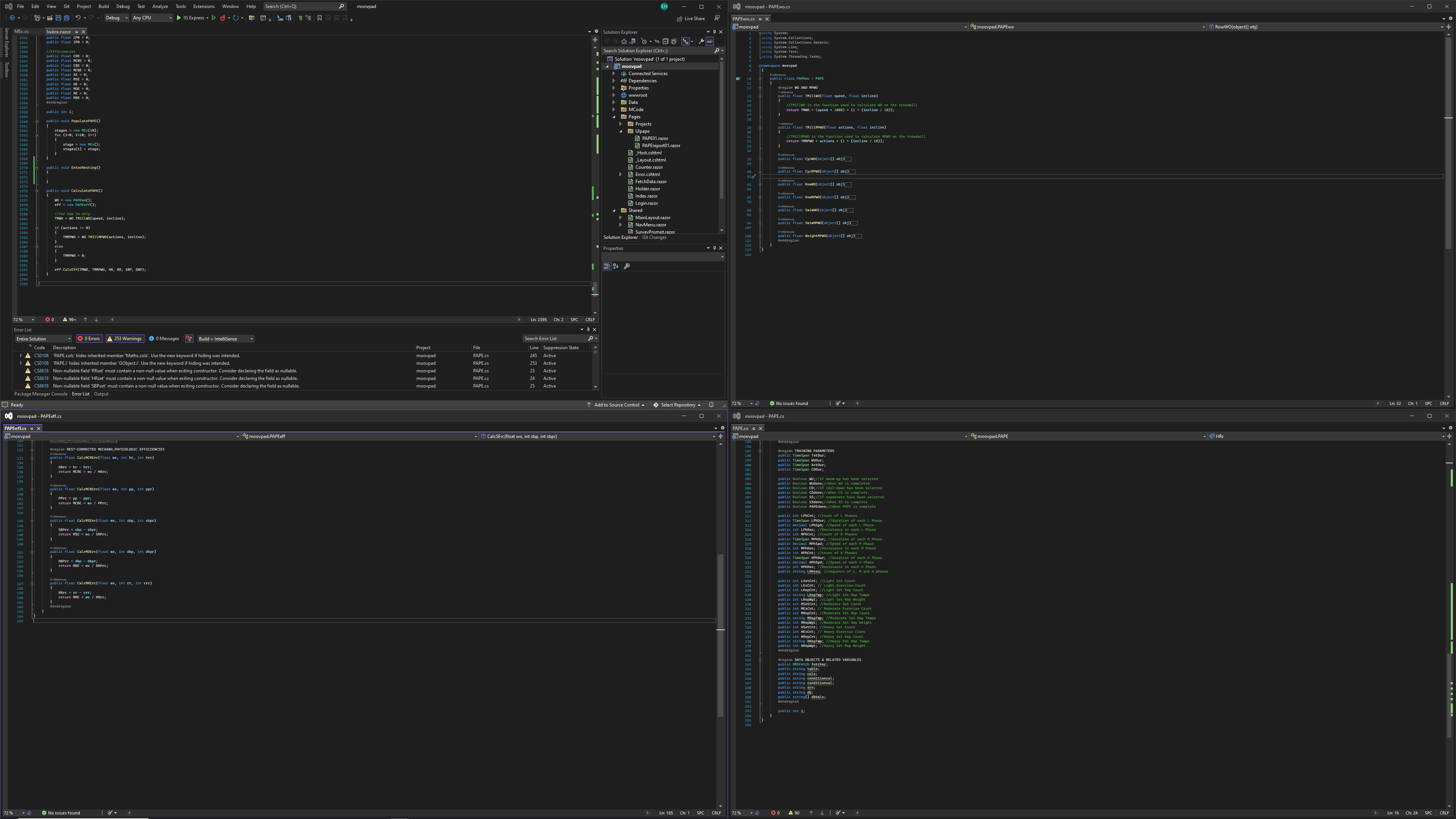Click the RowWO member dropdown in PAPEwo.cs window
Image resolution: width=1456 pixels, height=819 pixels.
pos(1326,27)
